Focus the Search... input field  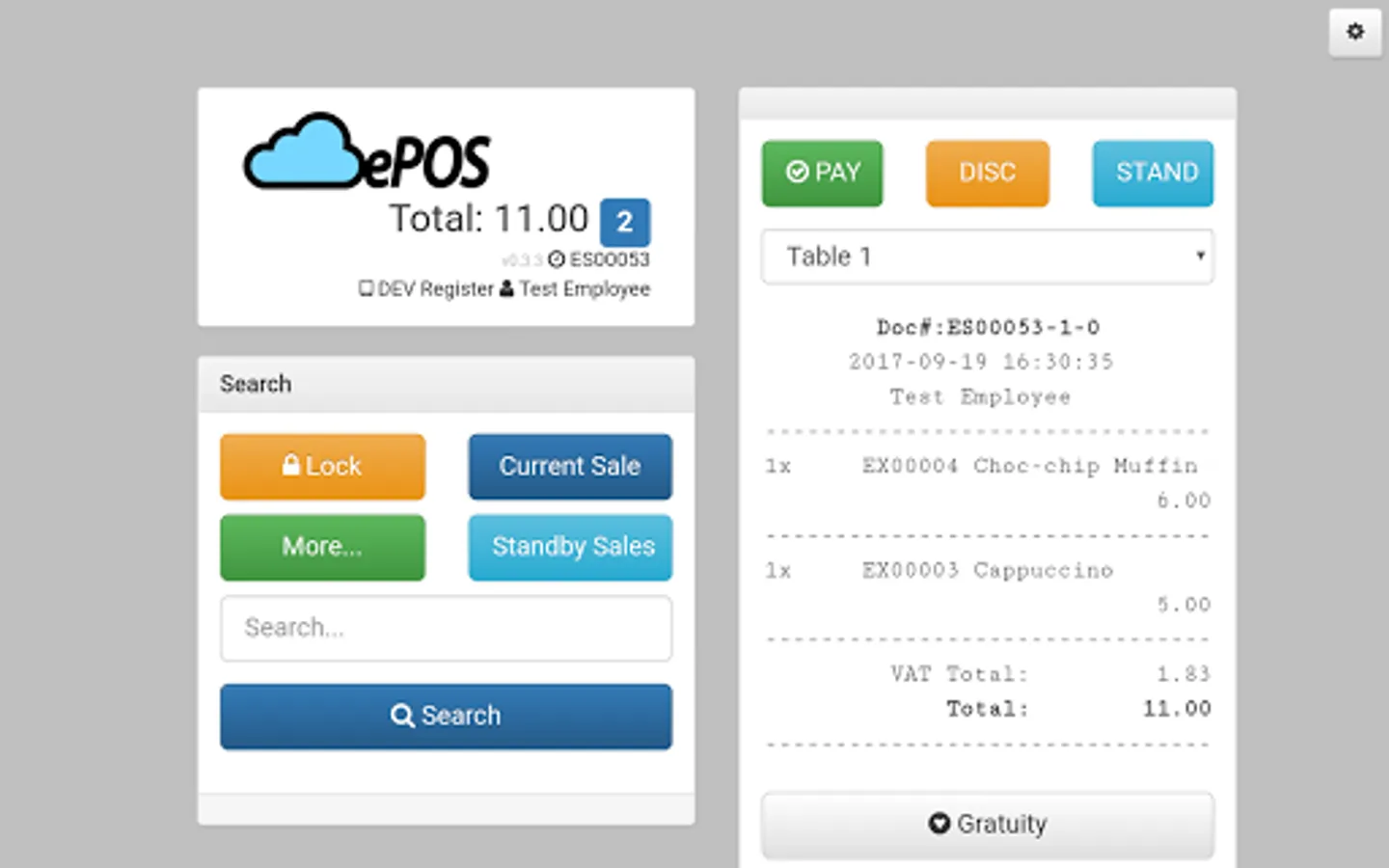(446, 629)
